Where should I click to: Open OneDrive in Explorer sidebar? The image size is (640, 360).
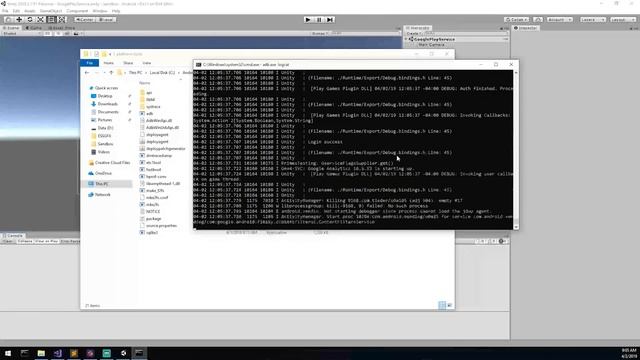103,173
